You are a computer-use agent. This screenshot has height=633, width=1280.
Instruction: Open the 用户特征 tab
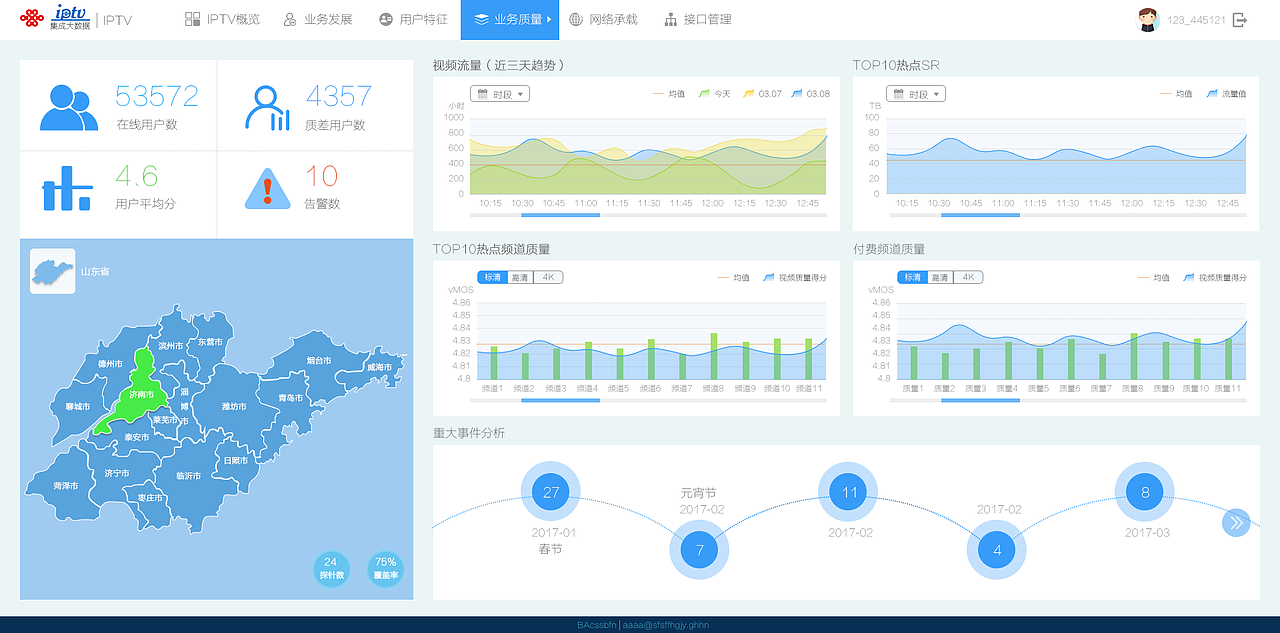click(x=413, y=19)
